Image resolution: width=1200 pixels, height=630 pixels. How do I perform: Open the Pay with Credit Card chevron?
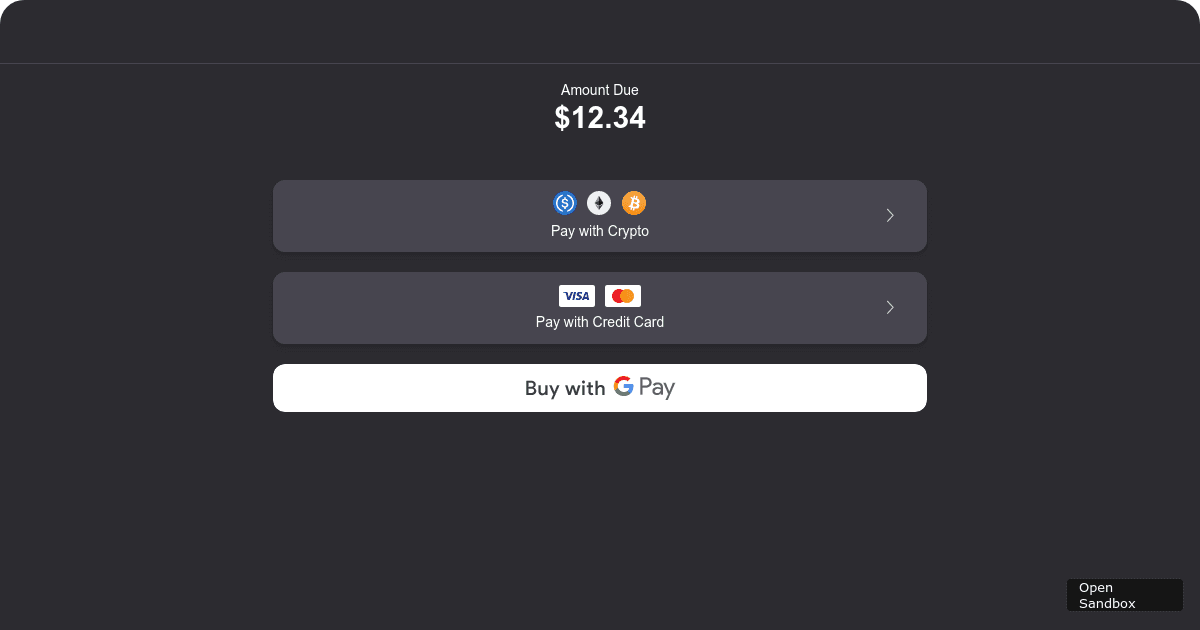pos(889,307)
